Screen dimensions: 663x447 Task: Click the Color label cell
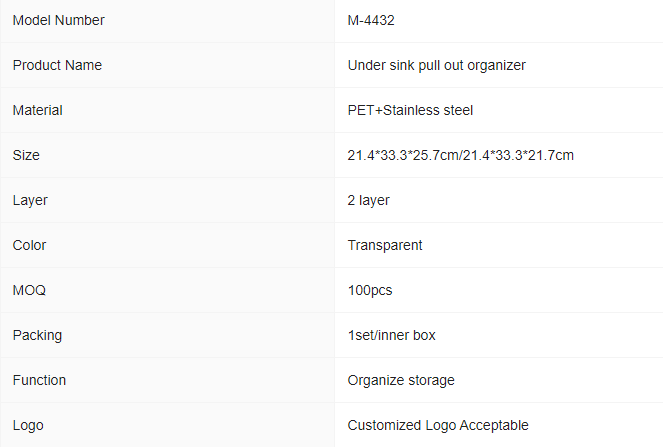[x=167, y=245]
